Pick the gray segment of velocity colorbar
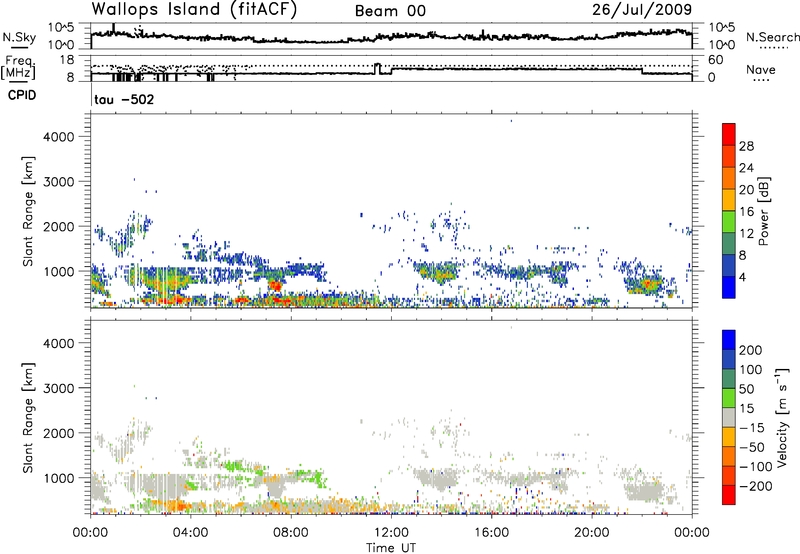The height and width of the screenshot is (554, 800). [729, 417]
